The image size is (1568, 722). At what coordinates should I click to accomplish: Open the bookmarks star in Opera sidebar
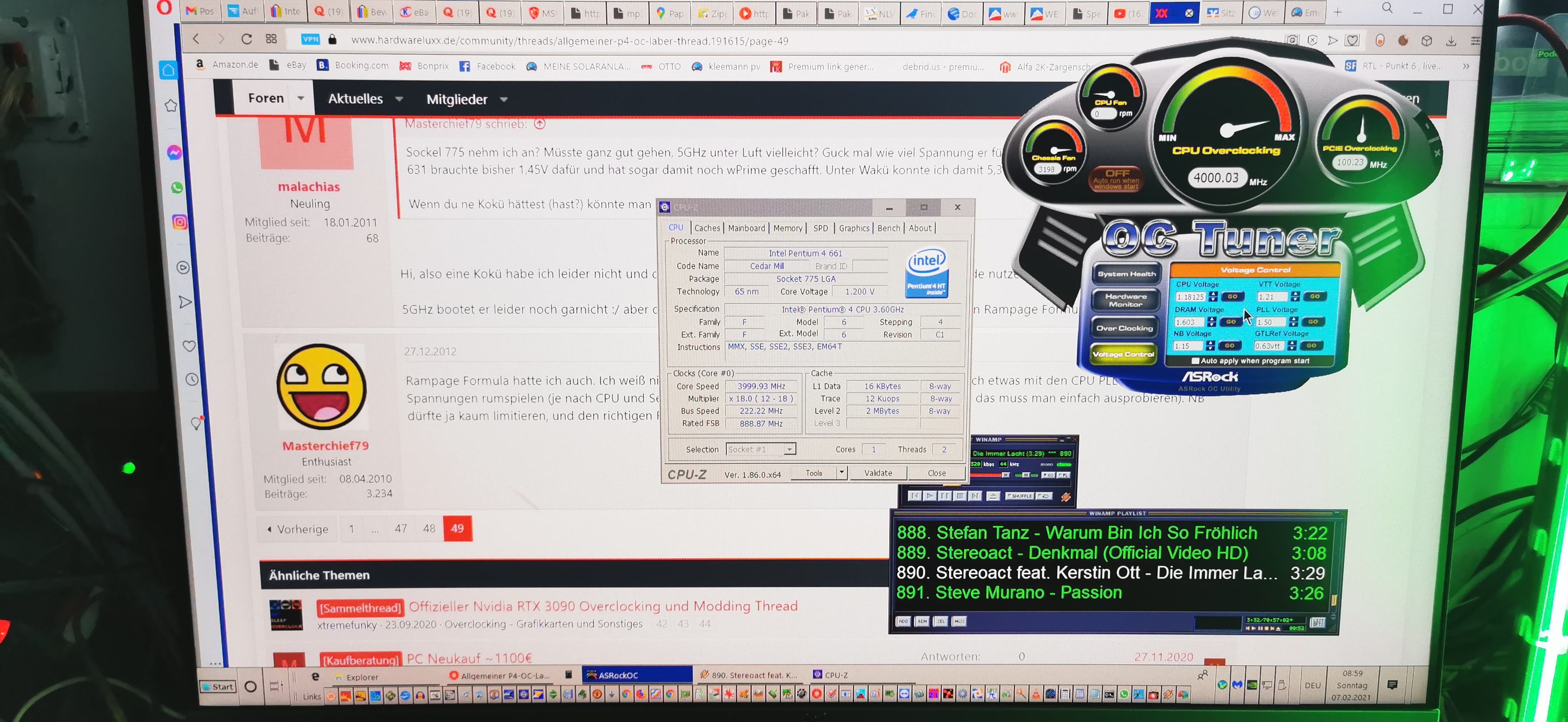[171, 106]
